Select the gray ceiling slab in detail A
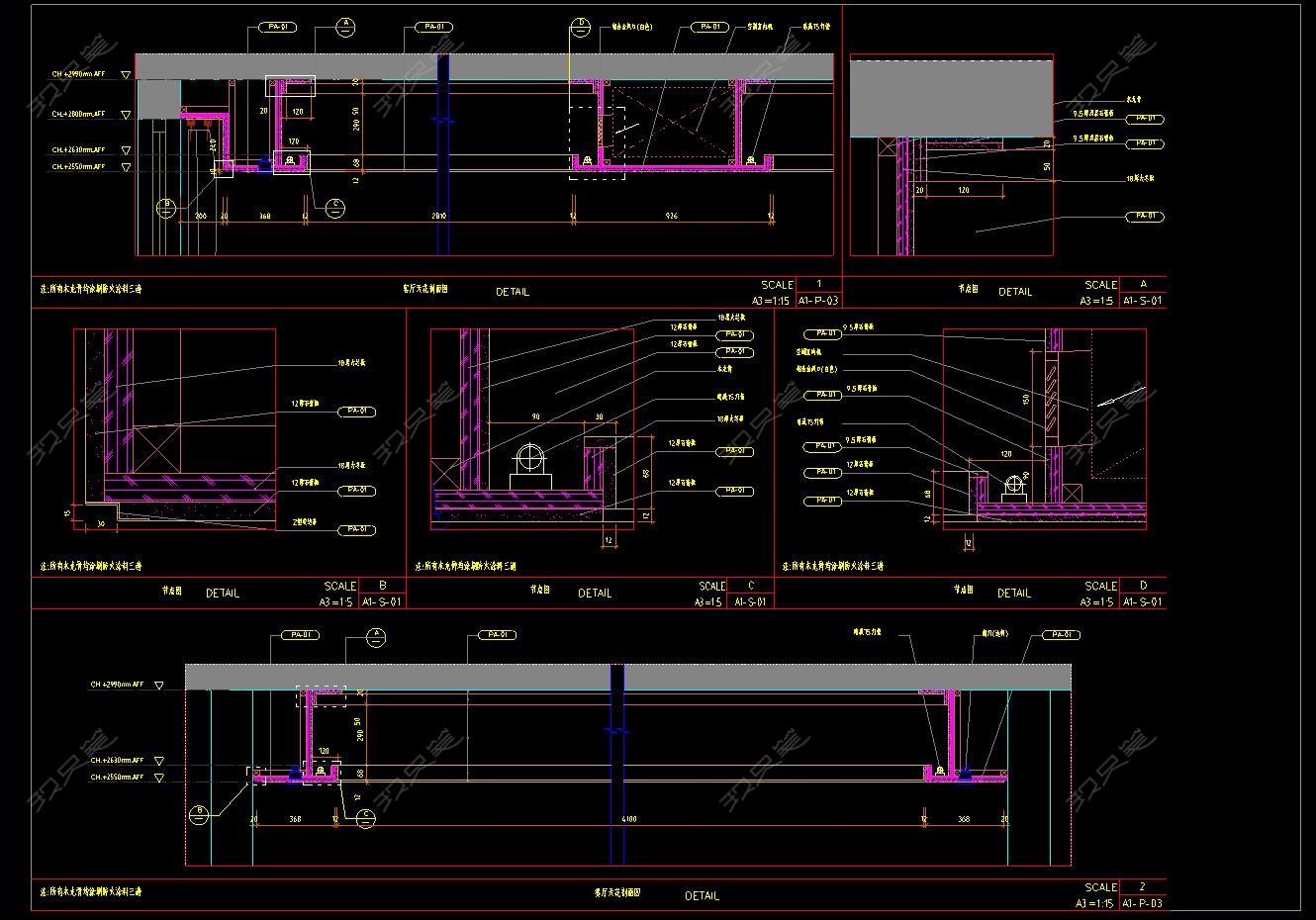The image size is (1316, 920). click(951, 96)
